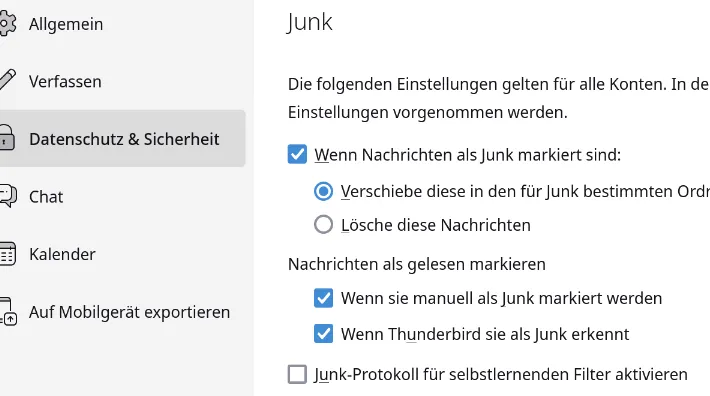Choose Lösche diese Nachrichten radio button

[323, 224]
